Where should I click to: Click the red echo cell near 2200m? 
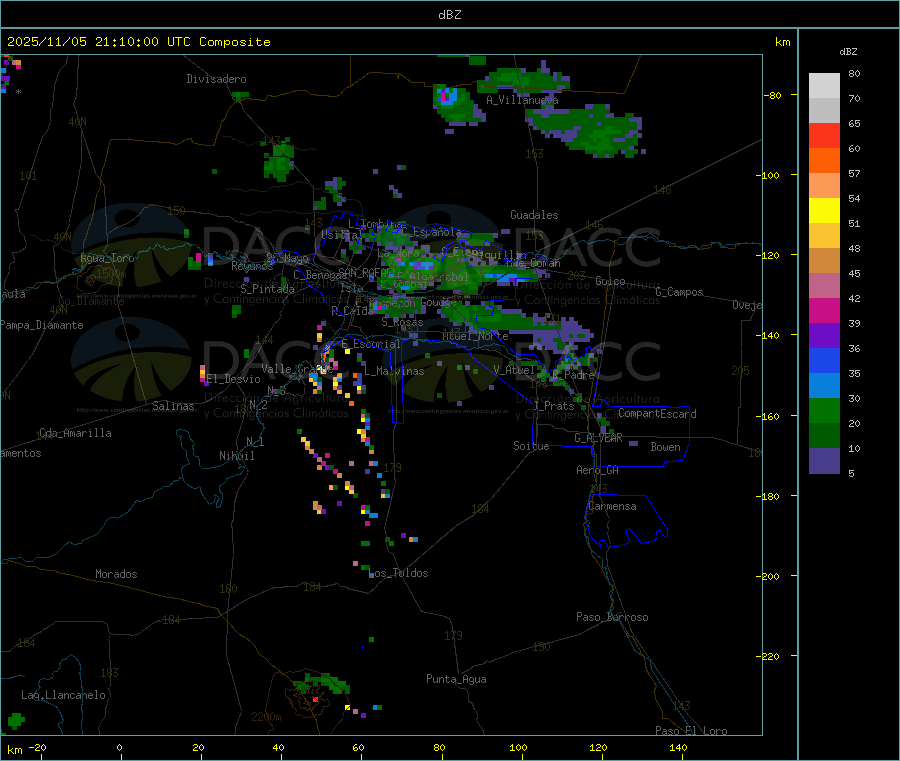pyautogui.click(x=316, y=699)
